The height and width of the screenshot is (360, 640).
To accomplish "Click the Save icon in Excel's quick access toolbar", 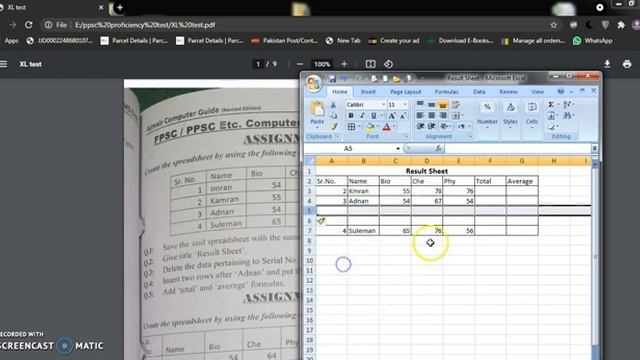I will point(332,78).
